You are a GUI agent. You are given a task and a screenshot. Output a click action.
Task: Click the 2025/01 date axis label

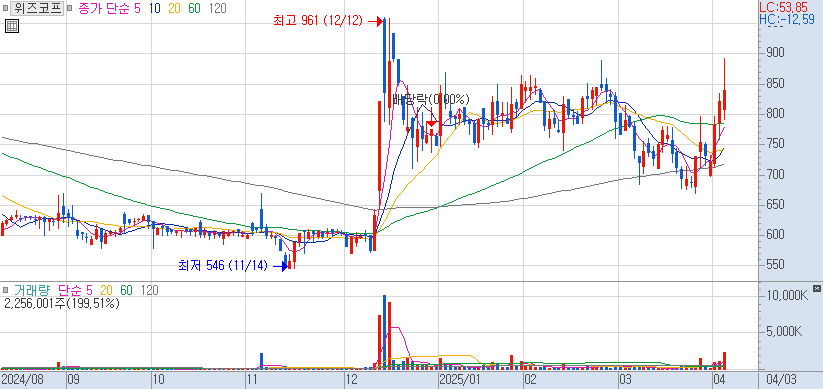click(461, 380)
